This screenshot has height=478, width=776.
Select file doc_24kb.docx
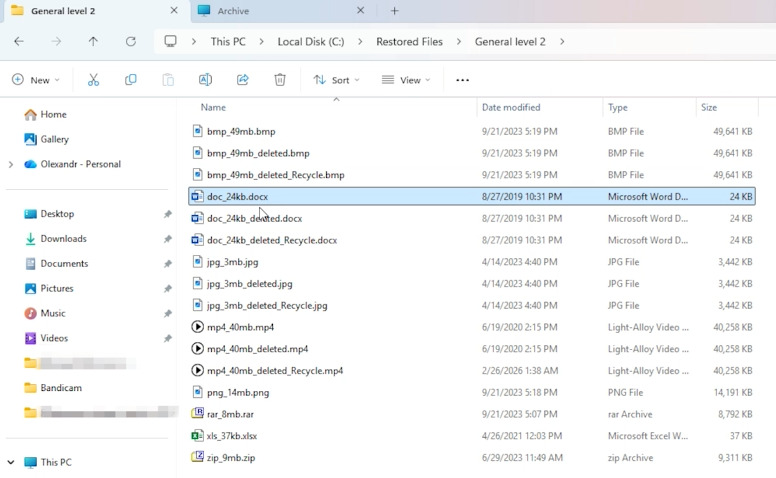click(x=472, y=196)
